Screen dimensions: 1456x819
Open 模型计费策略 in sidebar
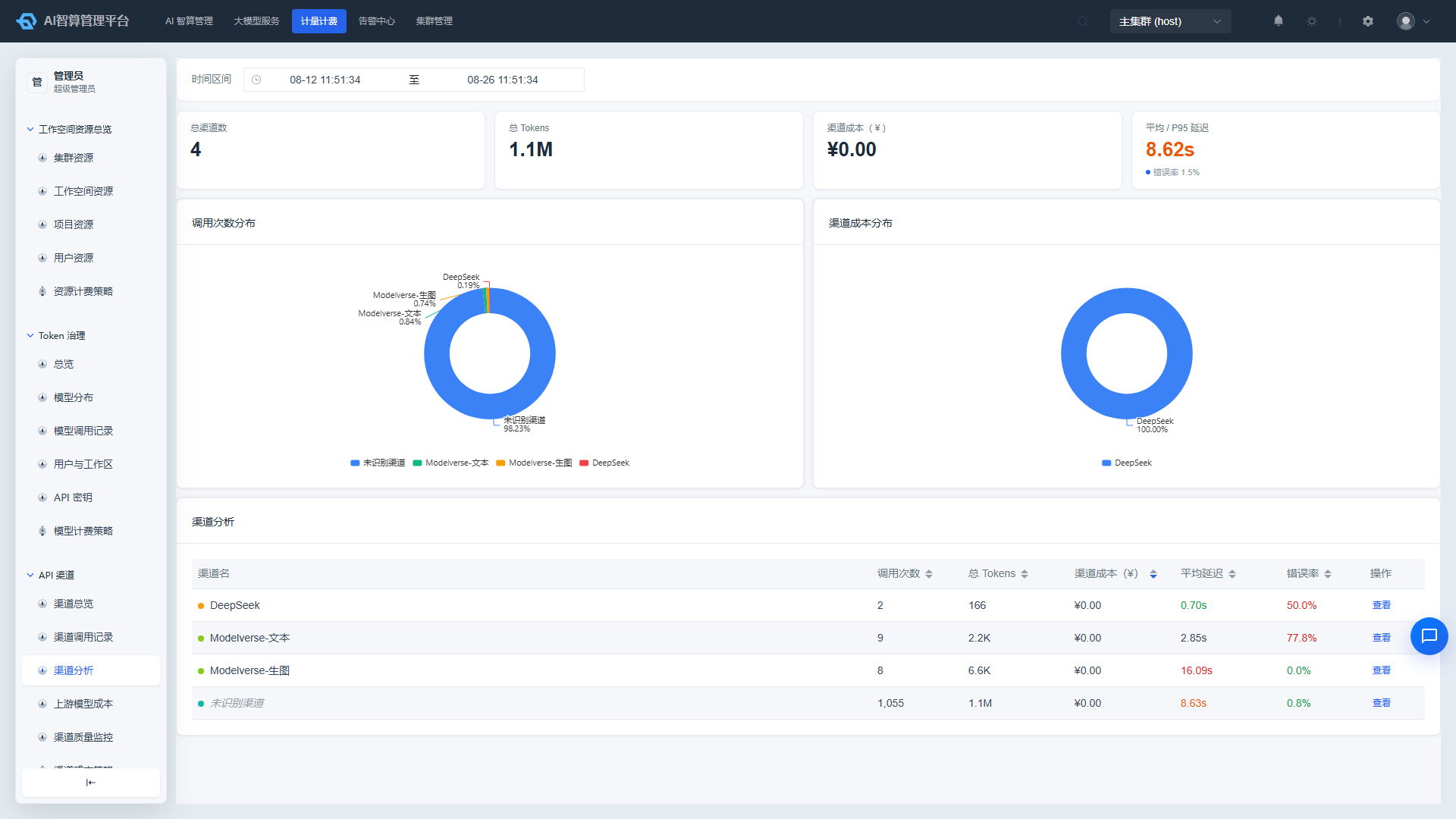tap(91, 531)
